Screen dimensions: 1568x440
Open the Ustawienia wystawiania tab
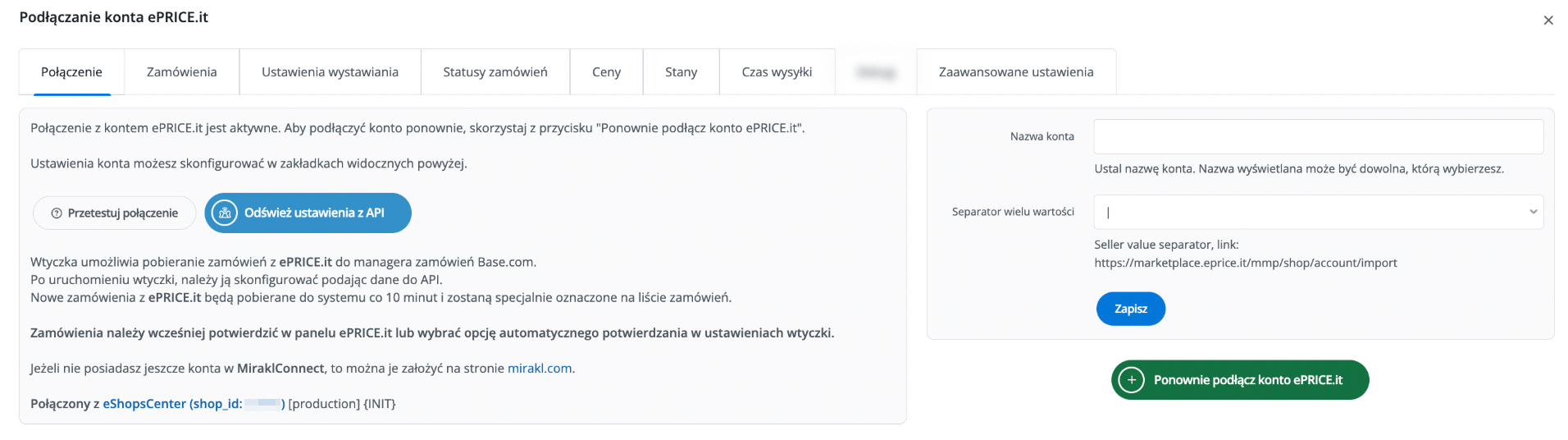click(x=330, y=72)
